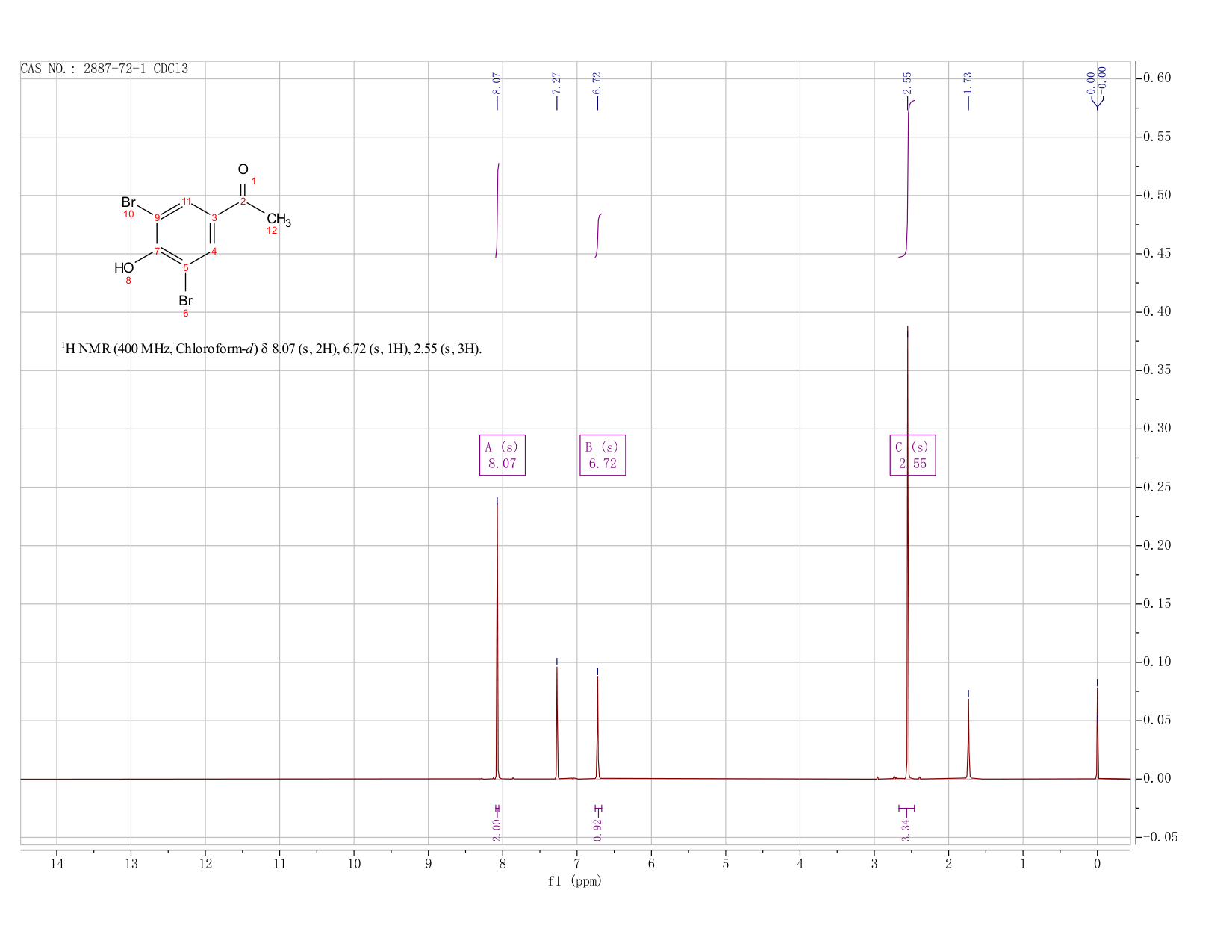Click the 0.60 tick on intensity axis
The image size is (1232, 952).
1158,78
